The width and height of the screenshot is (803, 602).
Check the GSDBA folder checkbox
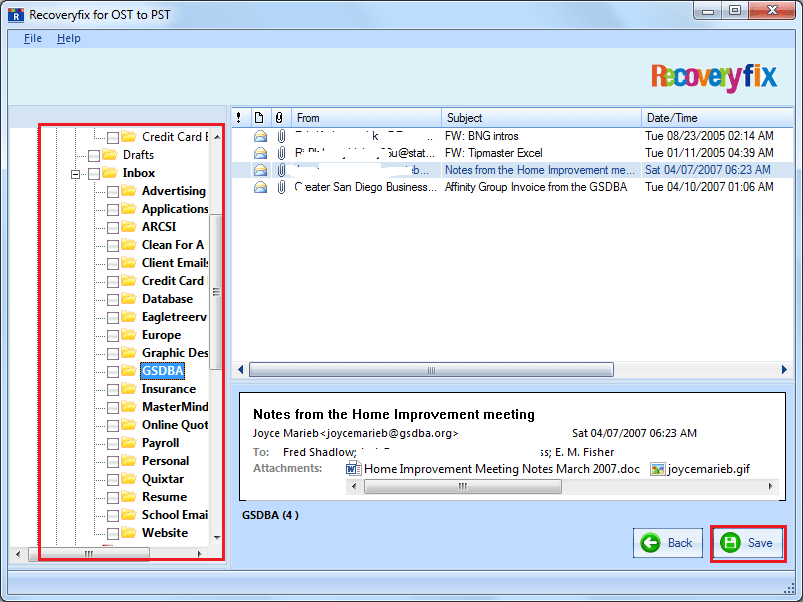113,372
